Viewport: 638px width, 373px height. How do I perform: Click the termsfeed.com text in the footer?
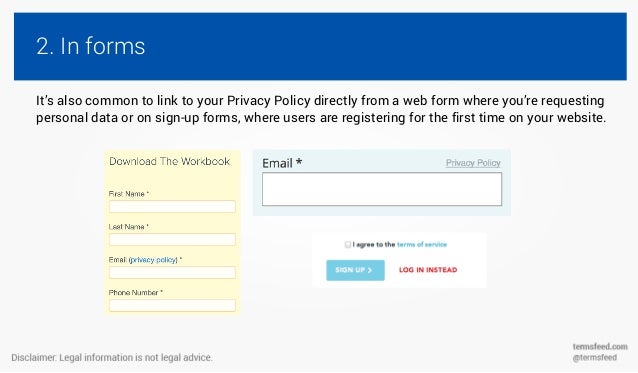point(600,347)
